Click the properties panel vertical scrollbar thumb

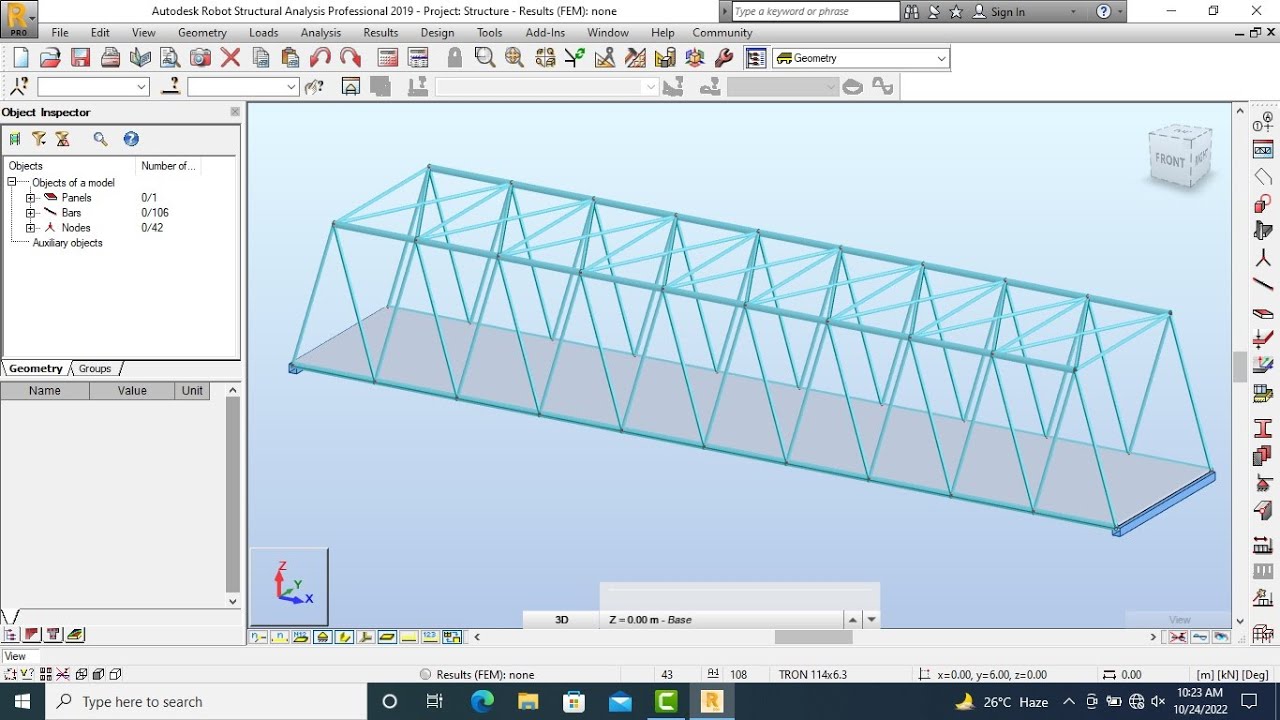tap(233, 495)
